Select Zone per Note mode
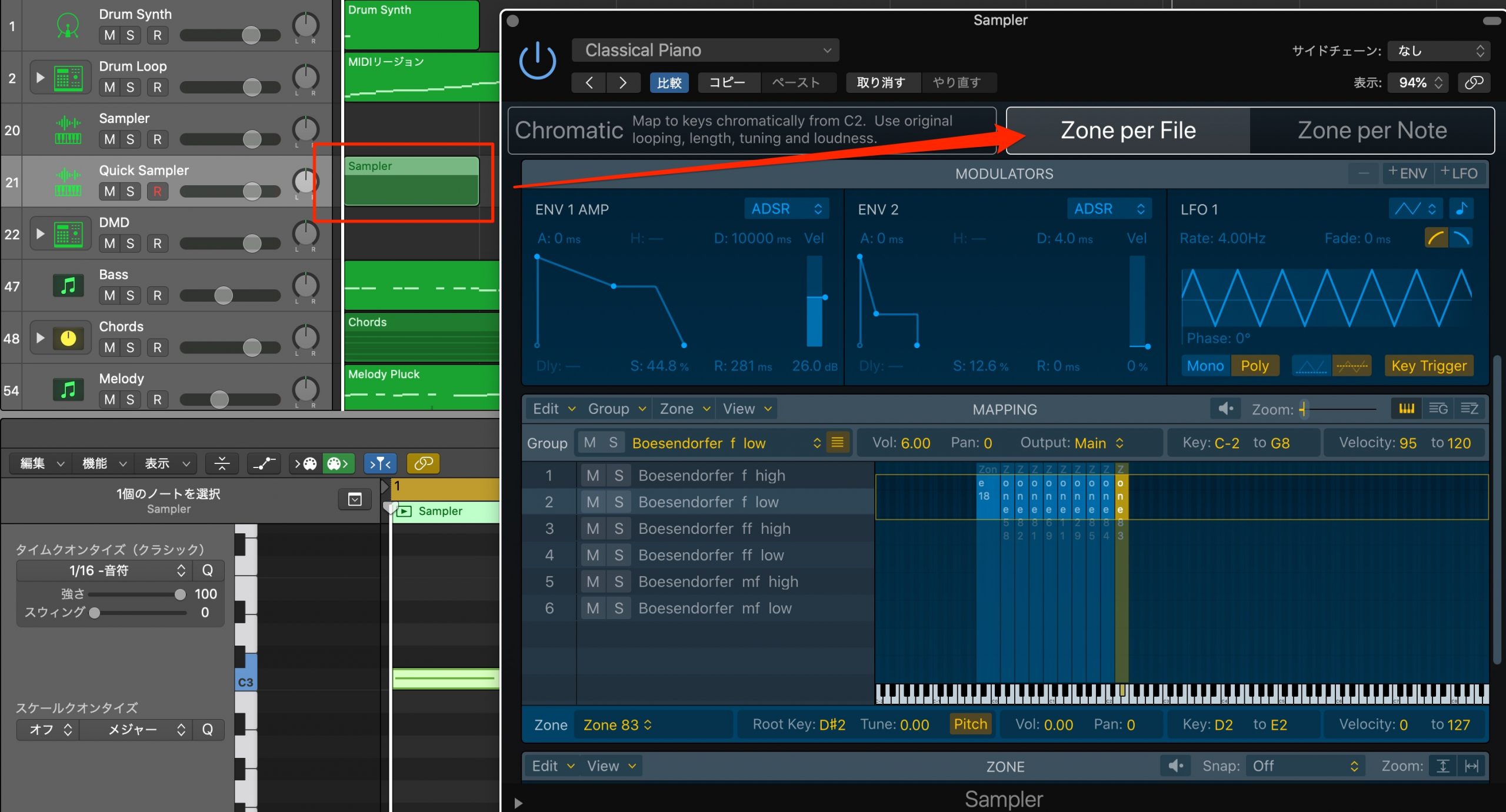This screenshot has height=812, width=1506. click(x=1372, y=131)
